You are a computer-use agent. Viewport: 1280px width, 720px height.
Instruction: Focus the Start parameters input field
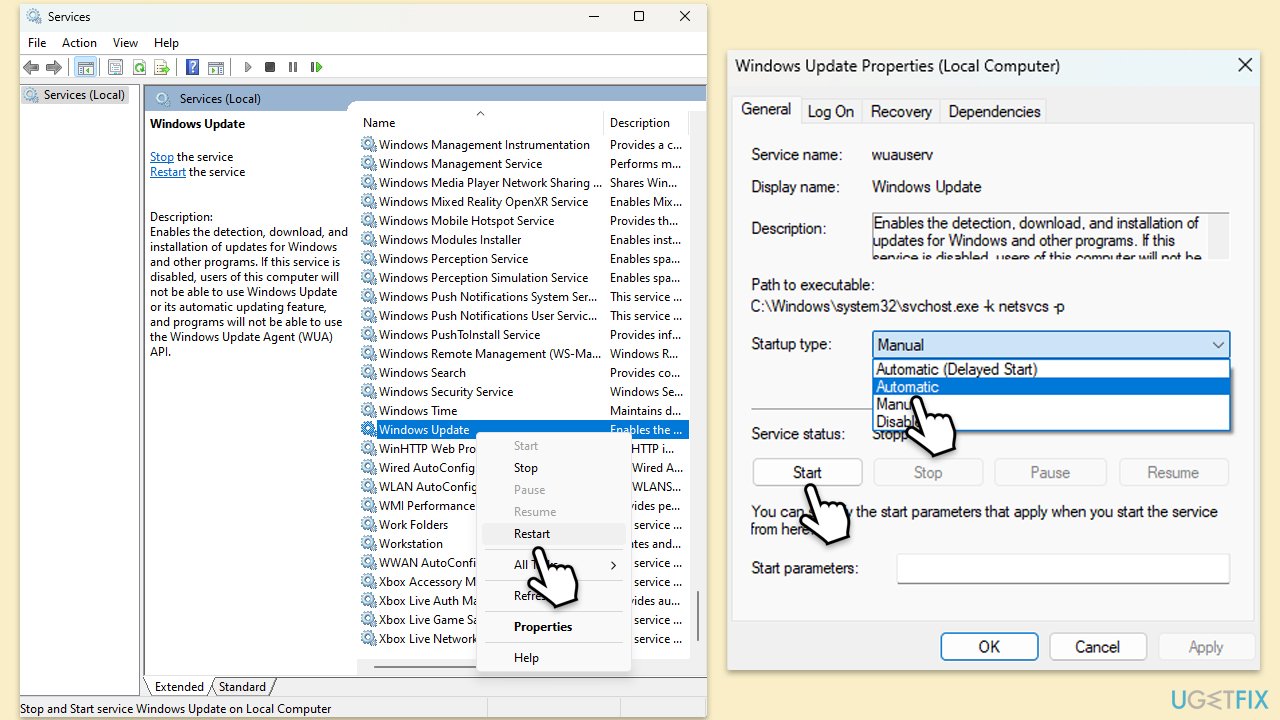1063,568
